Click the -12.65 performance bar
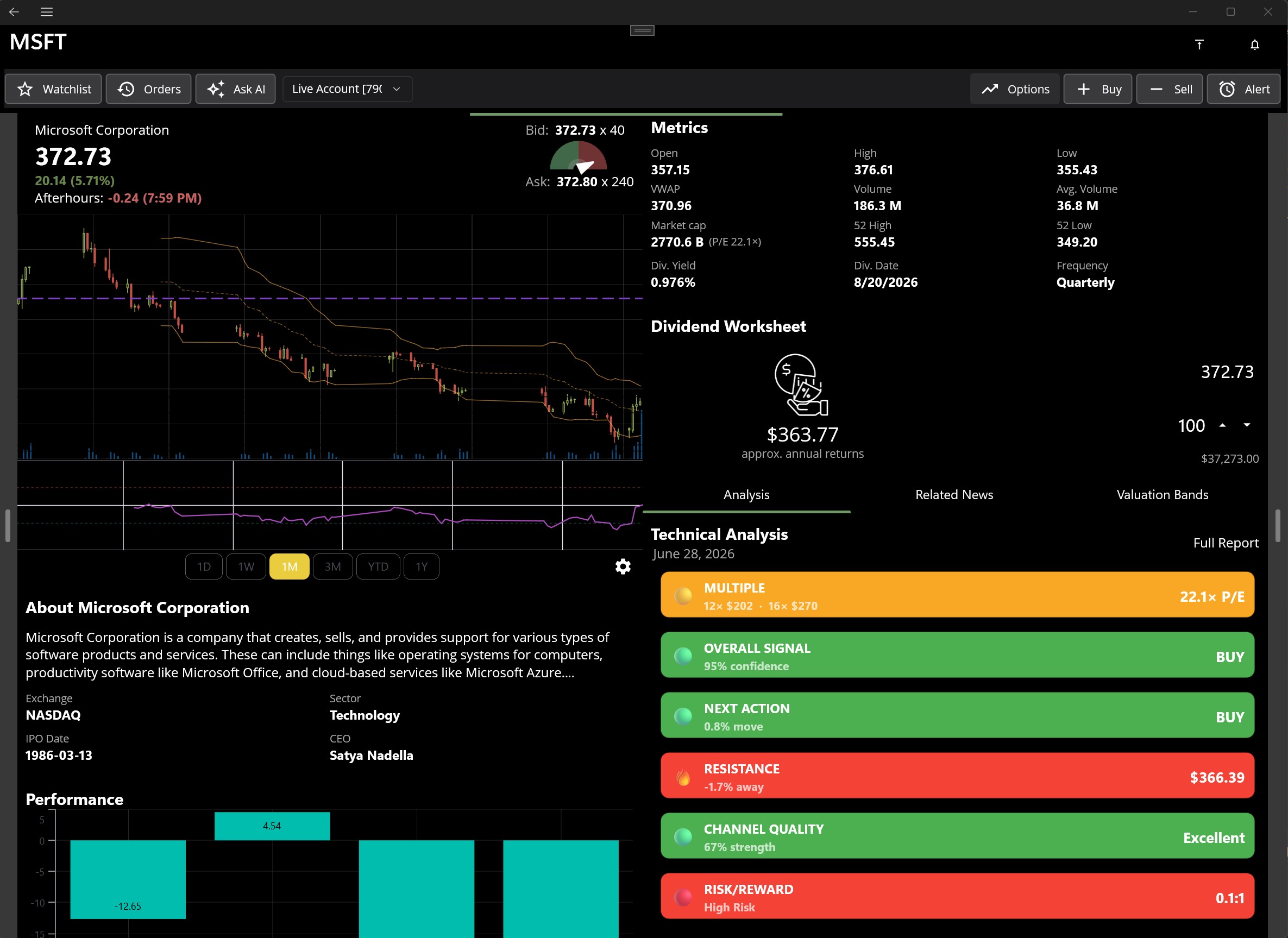 (x=128, y=879)
